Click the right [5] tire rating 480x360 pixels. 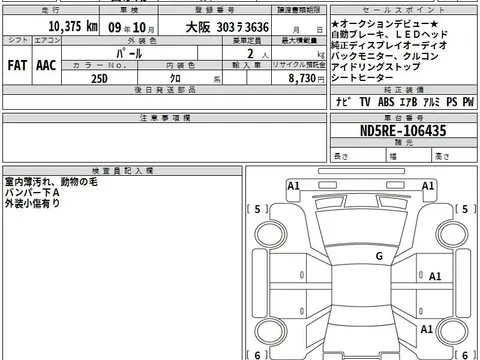coord(465,209)
